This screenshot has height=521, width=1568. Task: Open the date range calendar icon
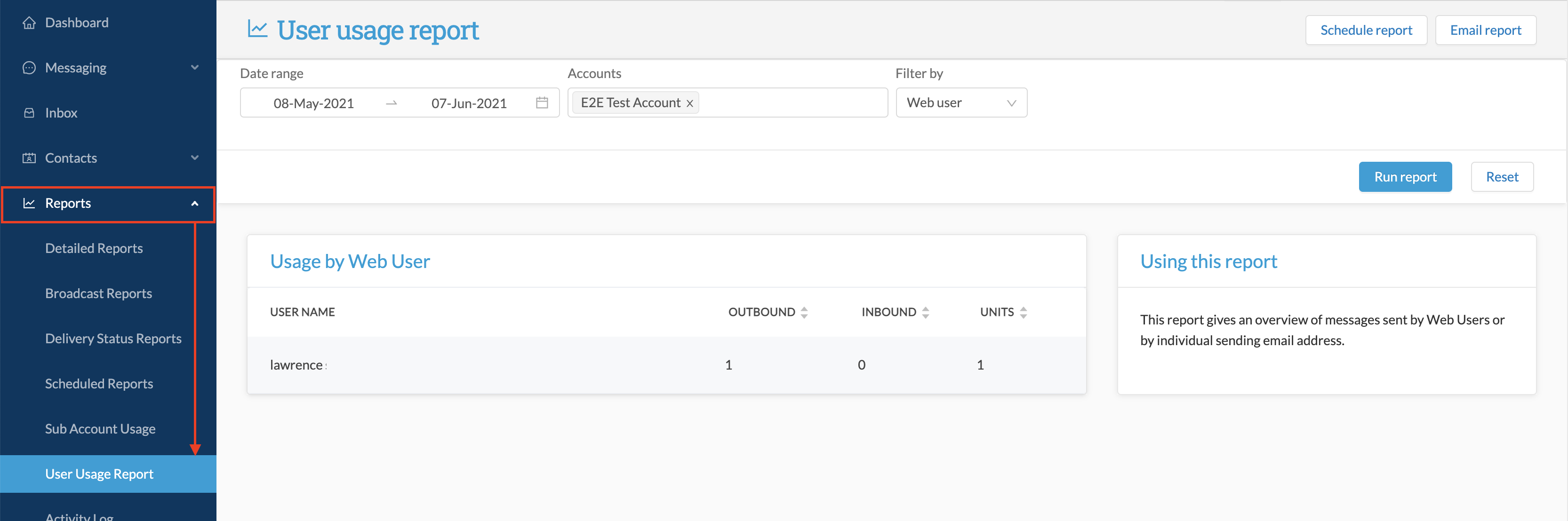tap(542, 103)
